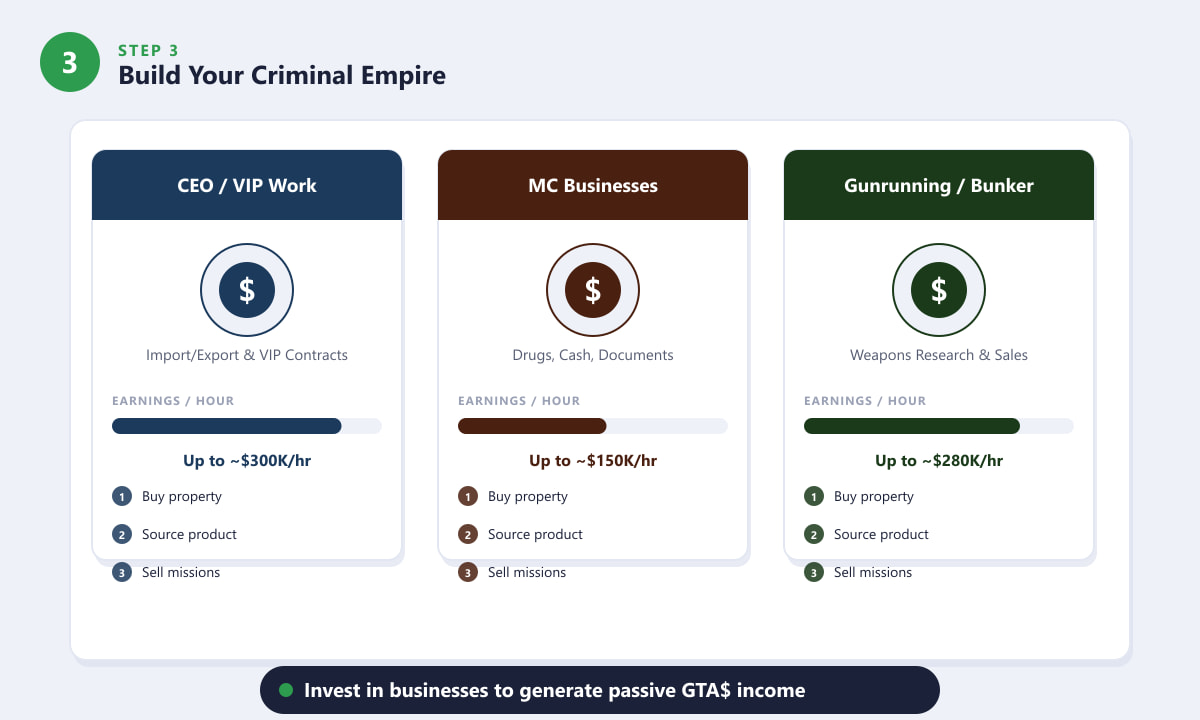Click the dollar icon in MC Businesses card
Image resolution: width=1200 pixels, height=720 pixels.
593,291
